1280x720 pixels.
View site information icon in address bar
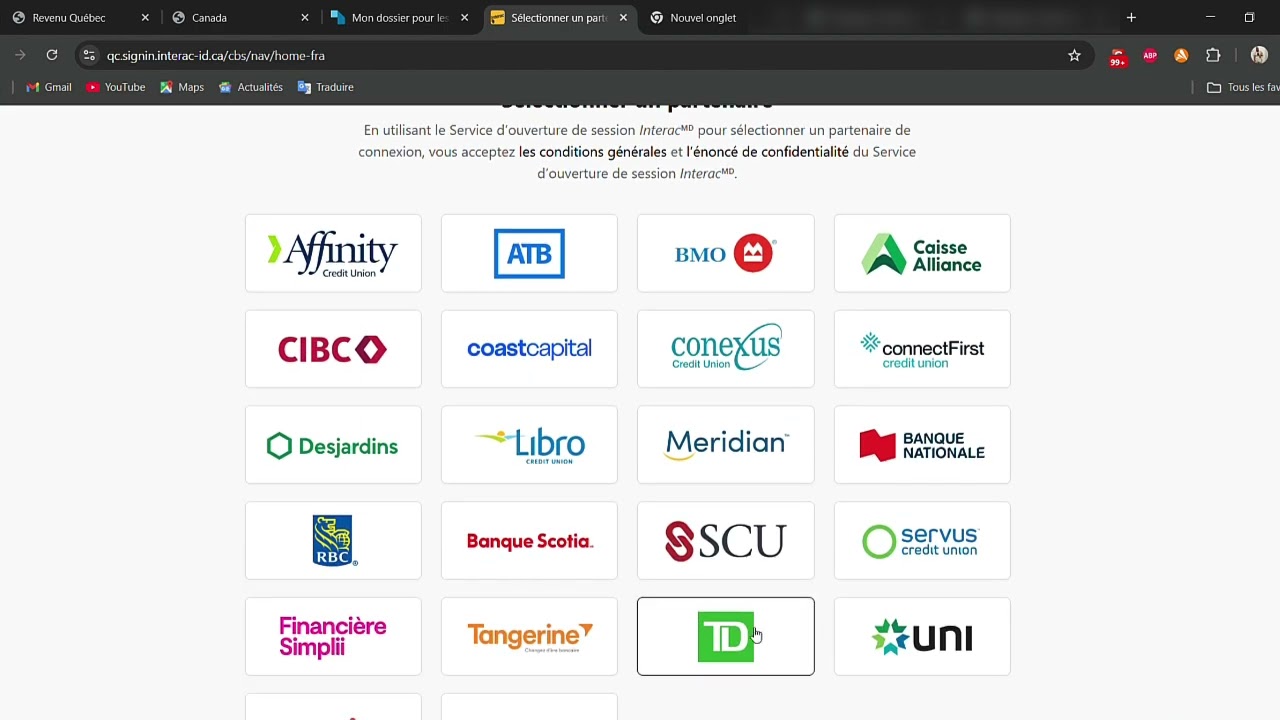click(89, 56)
